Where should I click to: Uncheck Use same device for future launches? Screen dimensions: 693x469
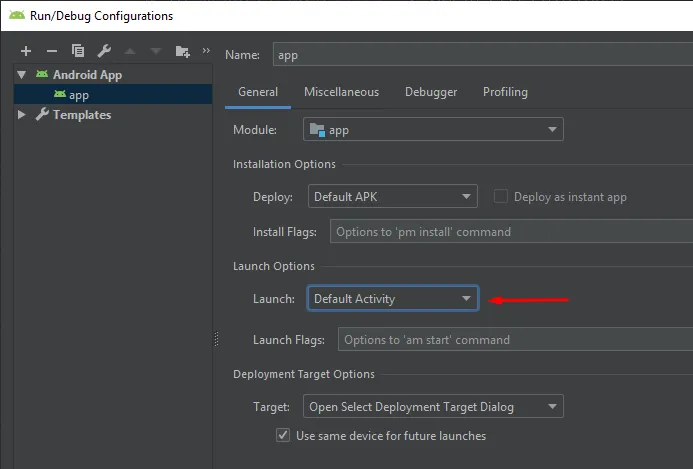pos(283,436)
